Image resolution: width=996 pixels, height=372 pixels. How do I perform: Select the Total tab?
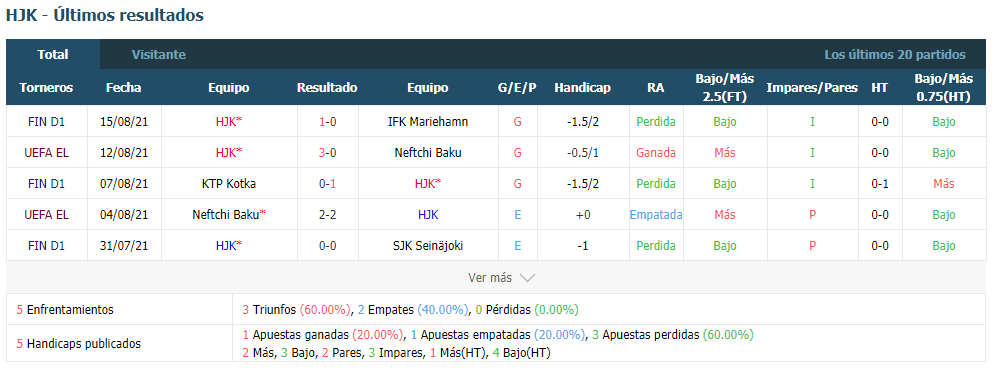[x=53, y=55]
